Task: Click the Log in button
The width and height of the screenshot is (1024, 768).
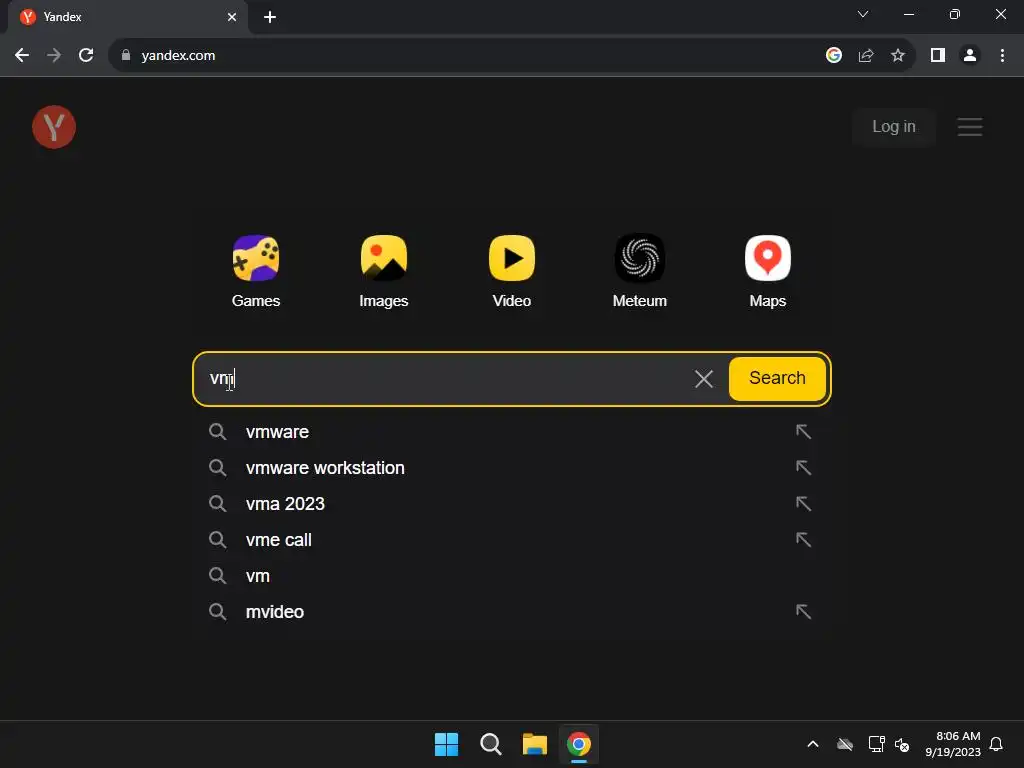Action: tap(893, 127)
